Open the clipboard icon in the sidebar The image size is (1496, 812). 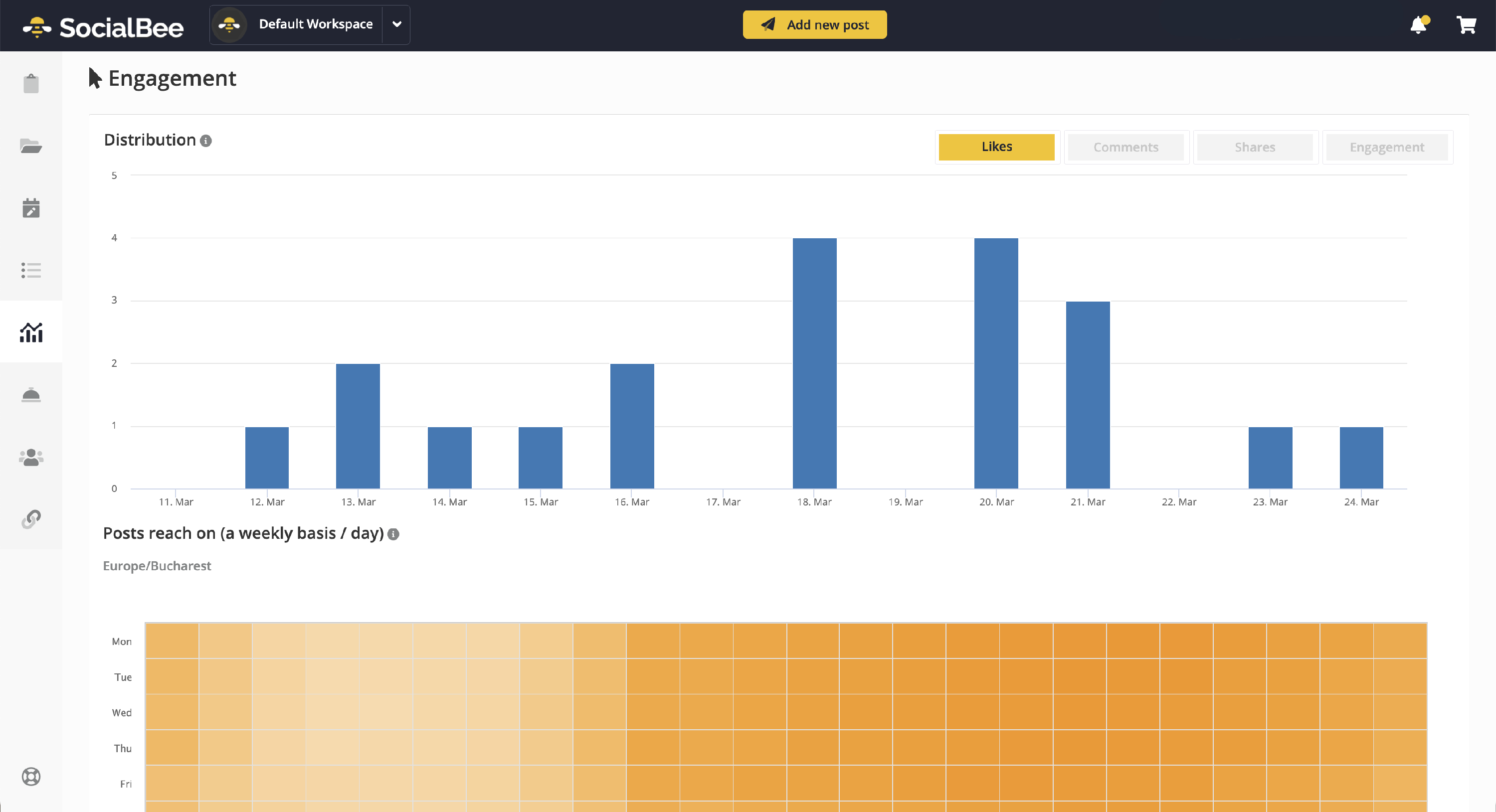[x=31, y=83]
